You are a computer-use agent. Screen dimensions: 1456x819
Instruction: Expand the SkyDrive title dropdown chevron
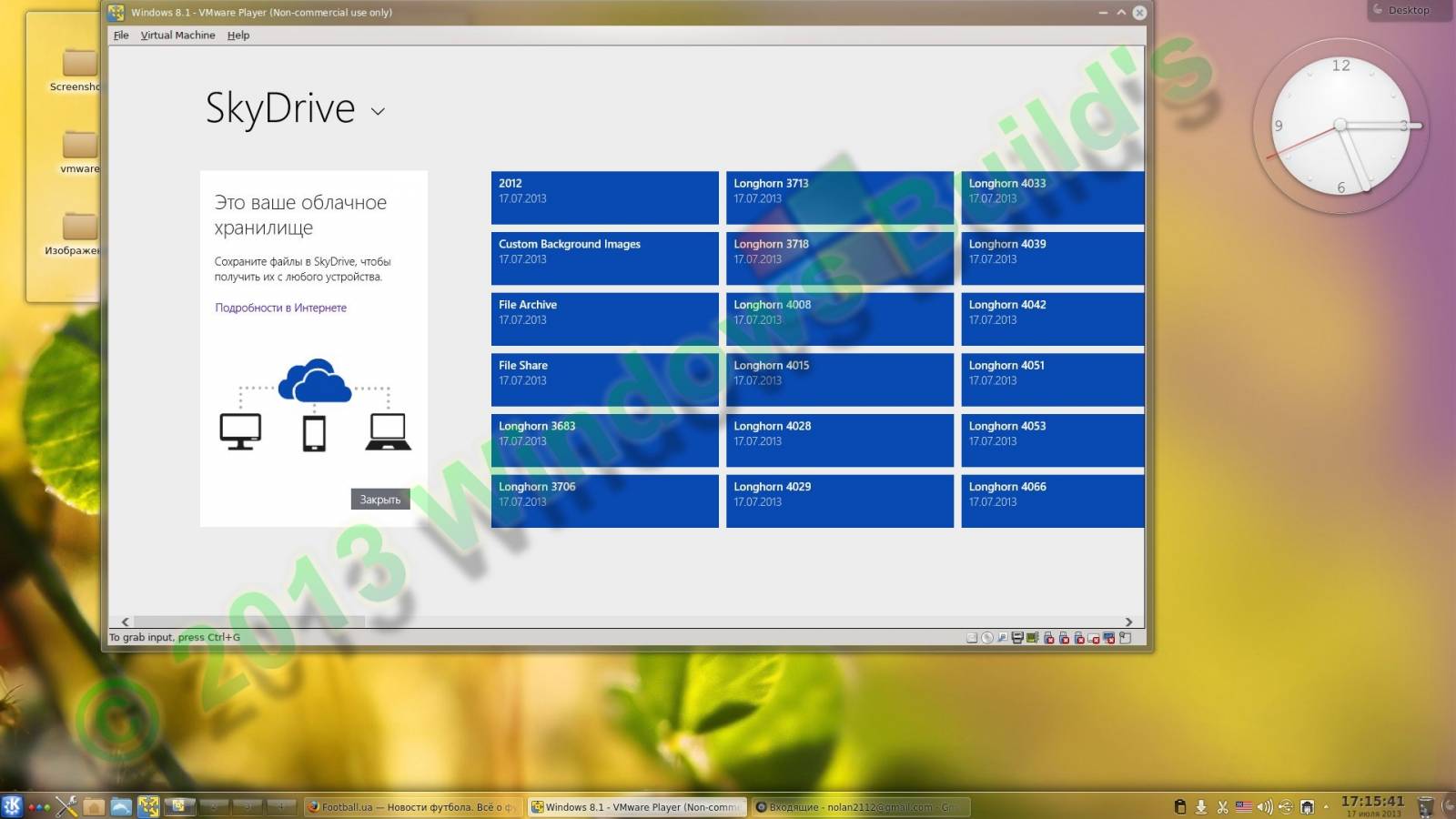(x=378, y=111)
